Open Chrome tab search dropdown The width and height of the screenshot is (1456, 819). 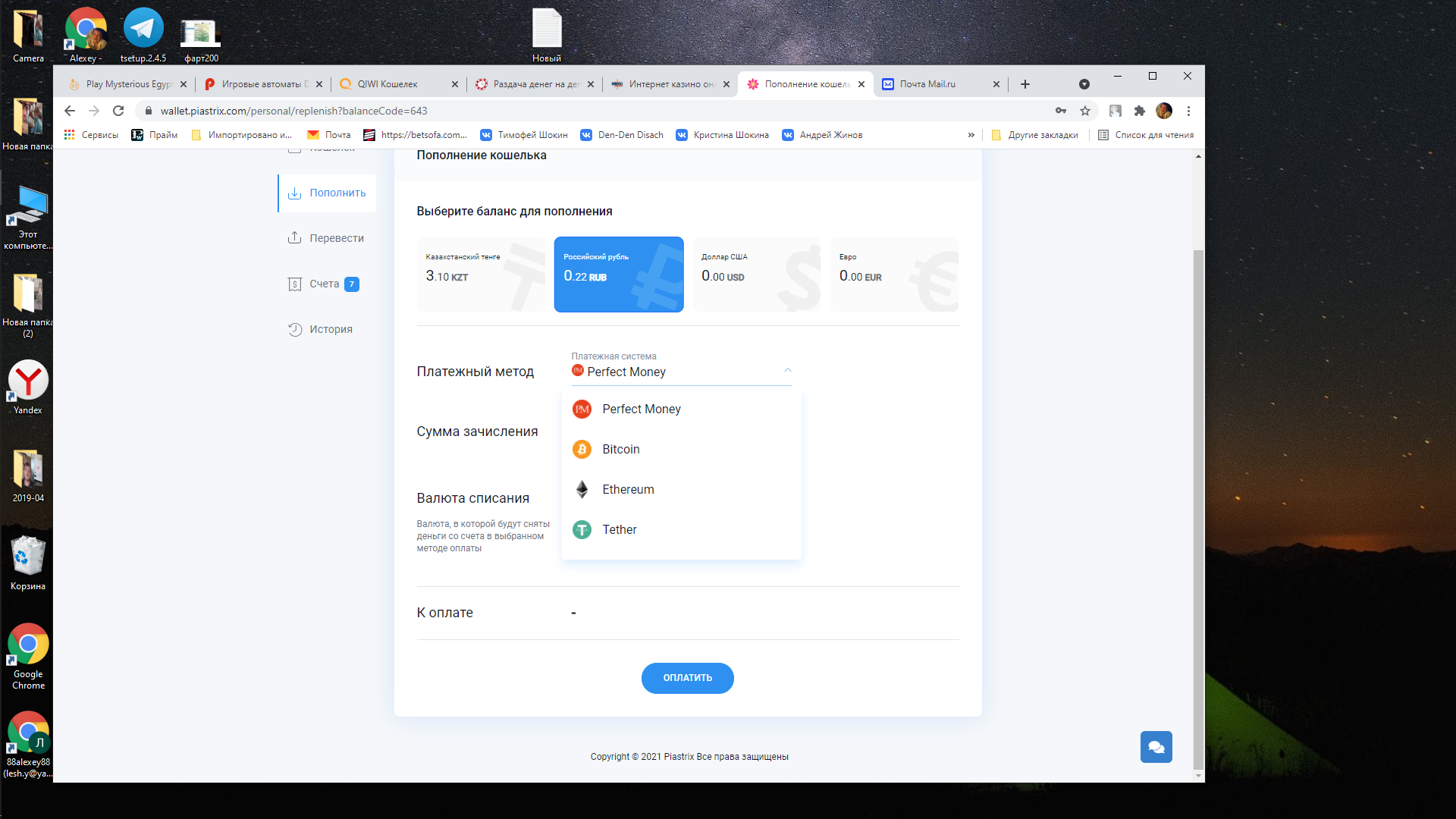click(x=1084, y=84)
